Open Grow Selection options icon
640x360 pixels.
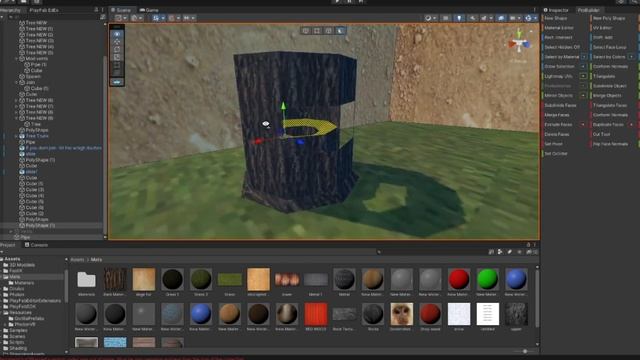[584, 66]
